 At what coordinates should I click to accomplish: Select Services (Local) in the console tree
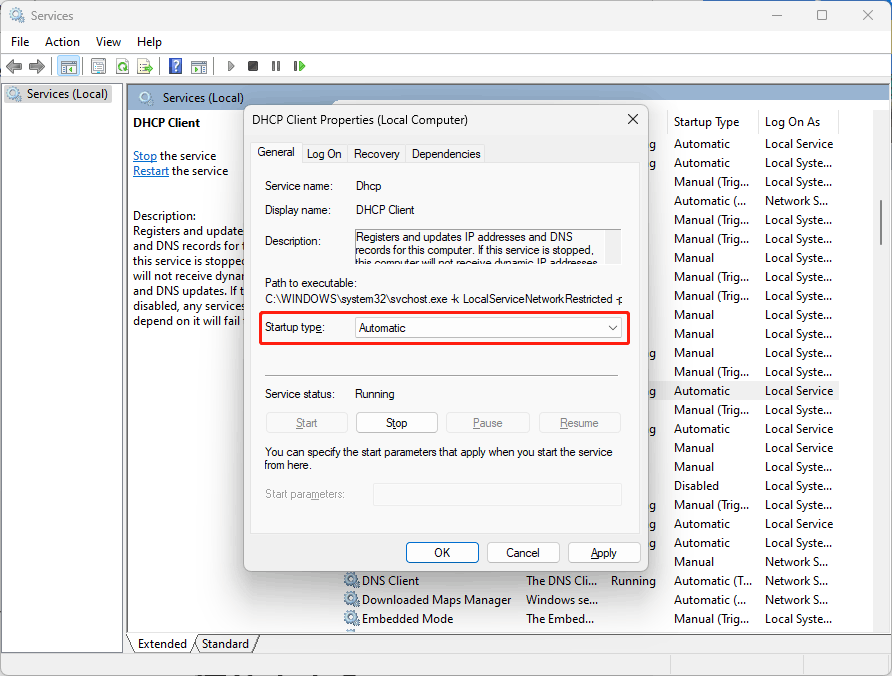click(x=58, y=94)
